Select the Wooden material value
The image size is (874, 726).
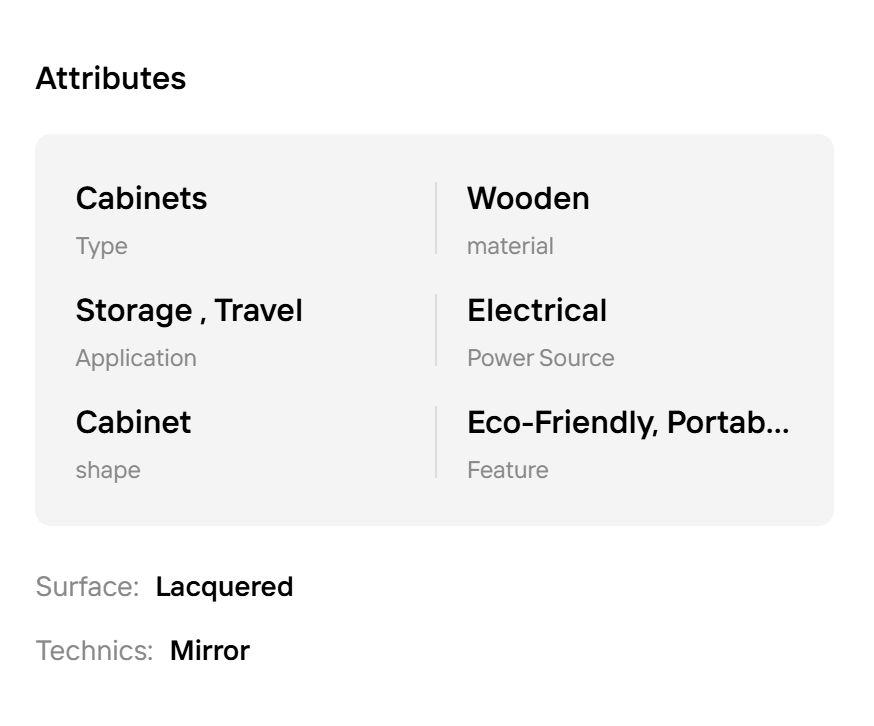[528, 198]
